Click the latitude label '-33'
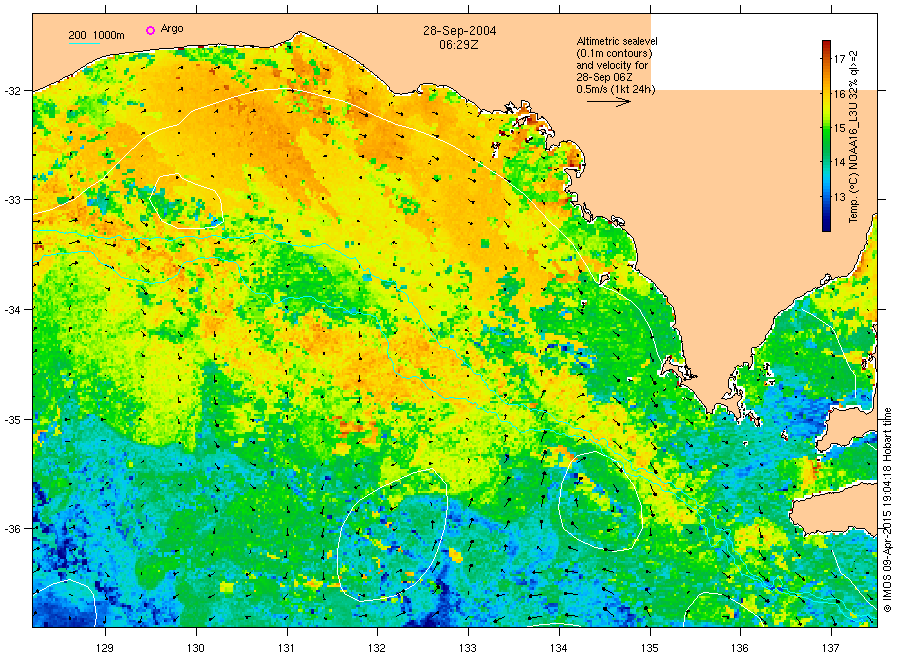Image resolution: width=900 pixels, height=660 pixels. click(13, 200)
